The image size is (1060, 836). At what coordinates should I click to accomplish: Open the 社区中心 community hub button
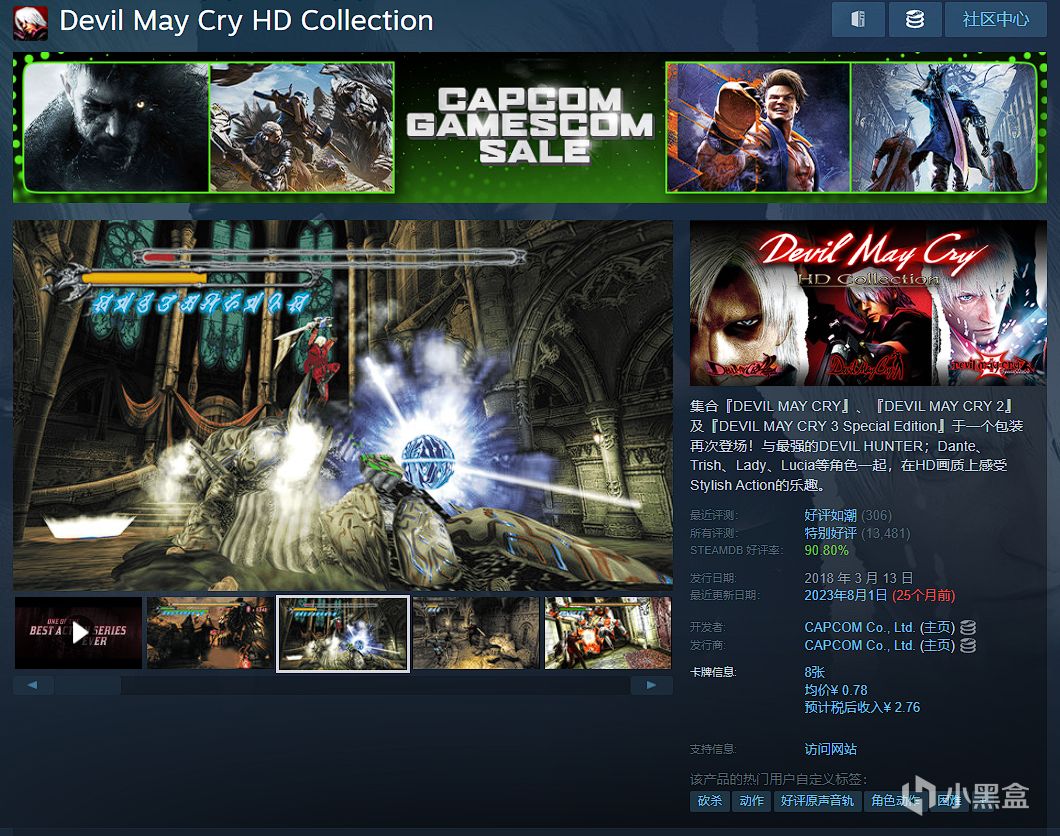pyautogui.click(x=995, y=19)
